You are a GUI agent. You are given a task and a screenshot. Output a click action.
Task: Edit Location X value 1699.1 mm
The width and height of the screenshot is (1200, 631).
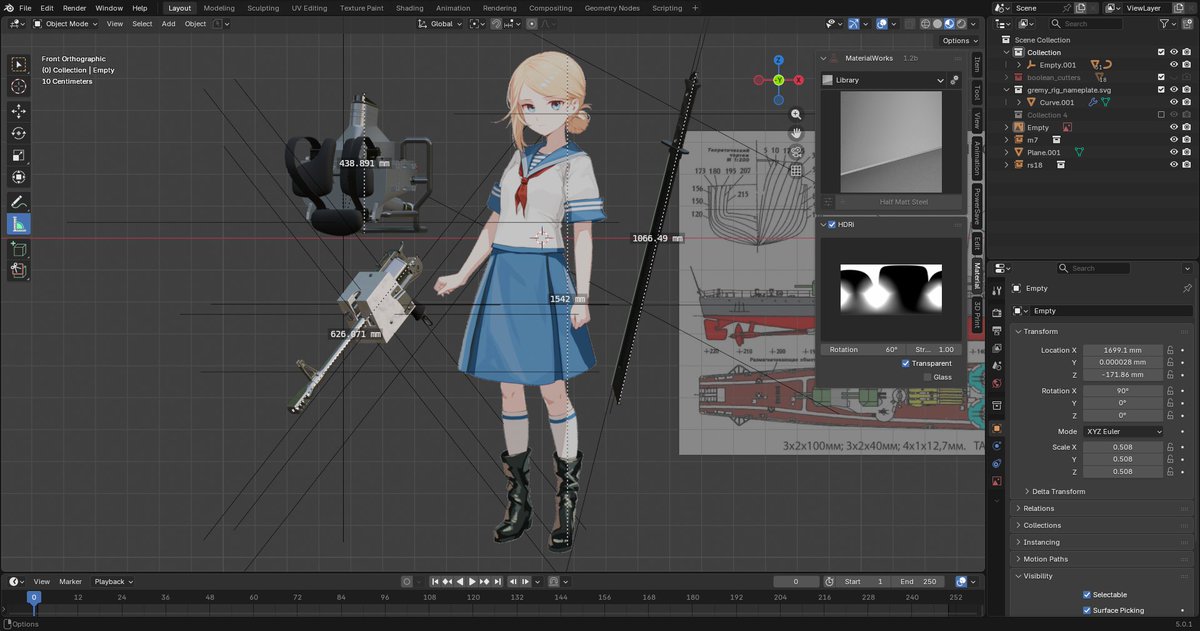point(1124,350)
